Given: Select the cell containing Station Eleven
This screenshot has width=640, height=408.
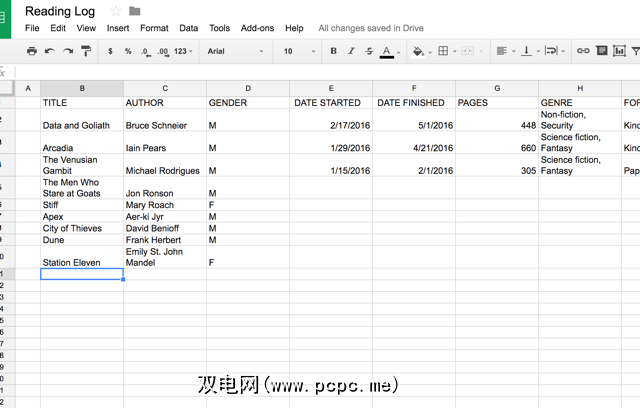Looking at the screenshot, I should pos(81,262).
